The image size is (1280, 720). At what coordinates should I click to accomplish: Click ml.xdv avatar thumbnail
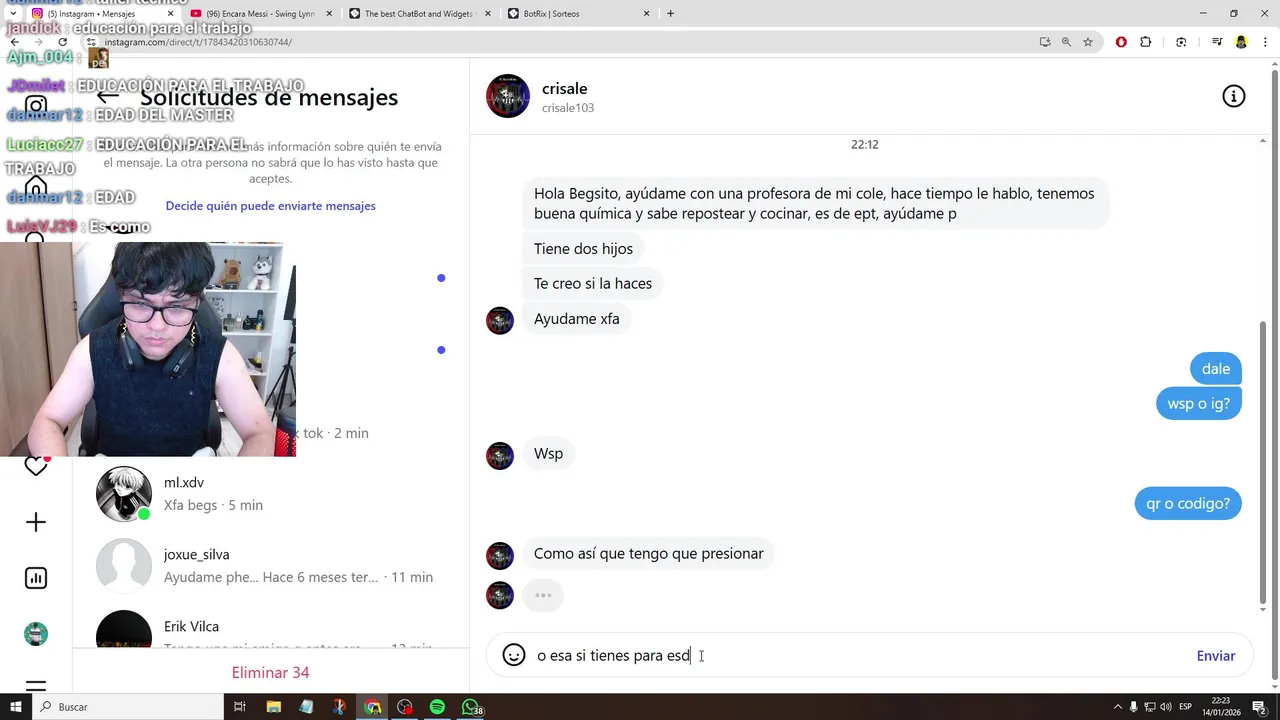124,494
